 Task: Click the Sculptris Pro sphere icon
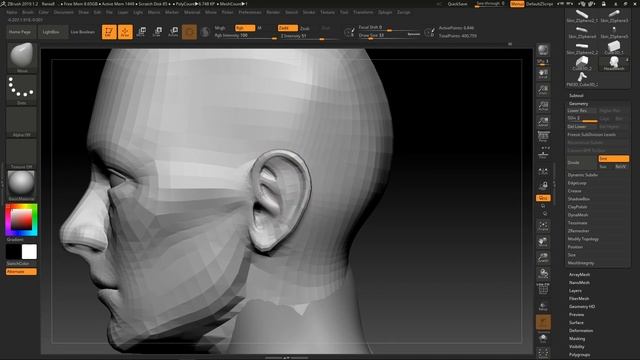coord(205,32)
